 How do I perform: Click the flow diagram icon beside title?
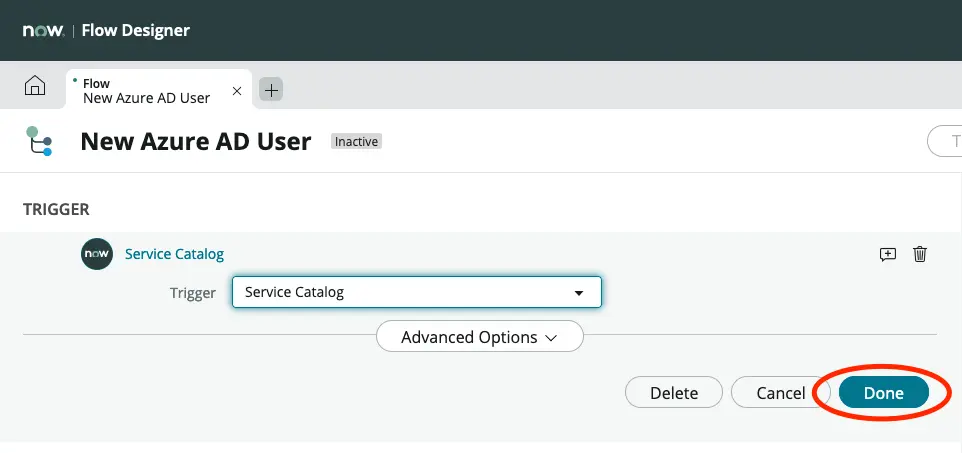coord(39,141)
